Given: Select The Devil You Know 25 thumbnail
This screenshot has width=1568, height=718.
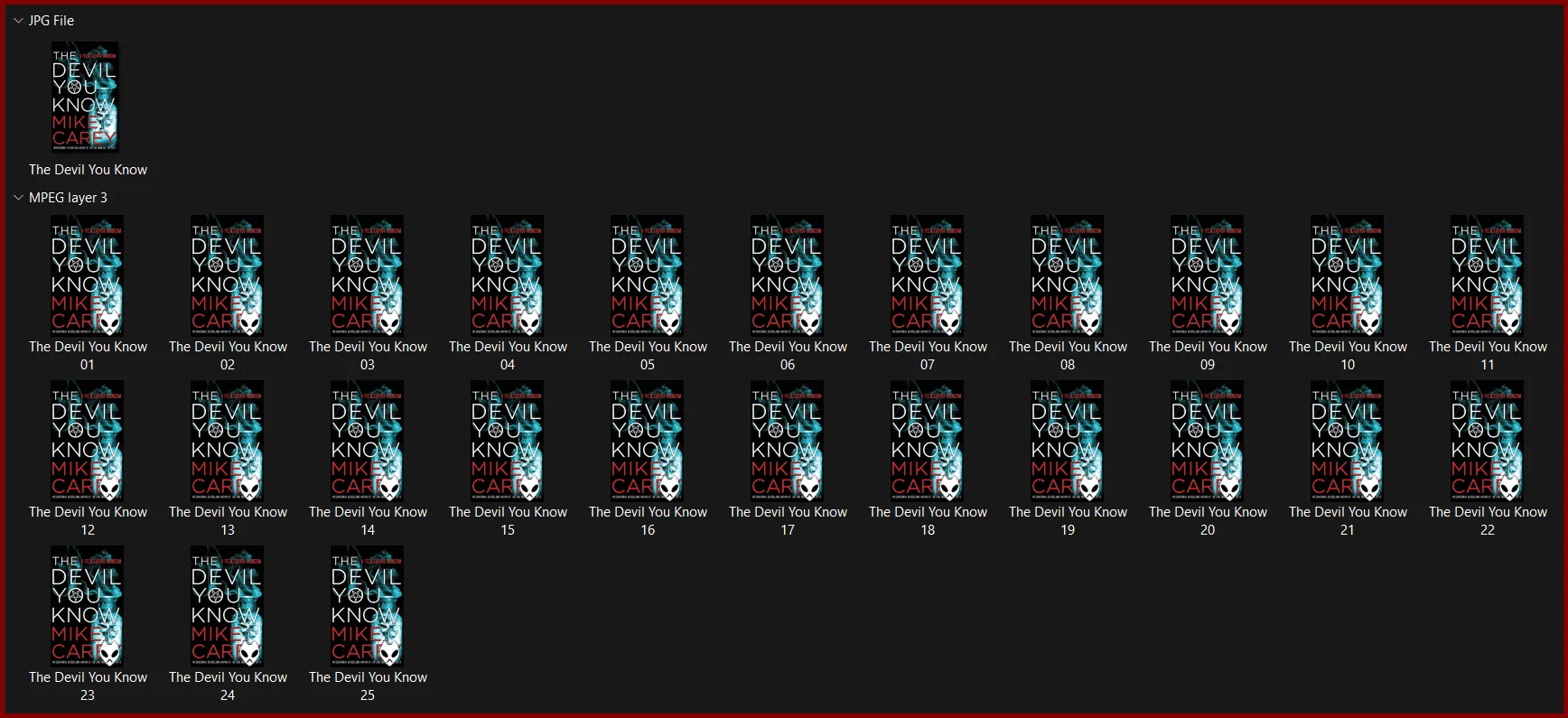Looking at the screenshot, I should pos(367,606).
